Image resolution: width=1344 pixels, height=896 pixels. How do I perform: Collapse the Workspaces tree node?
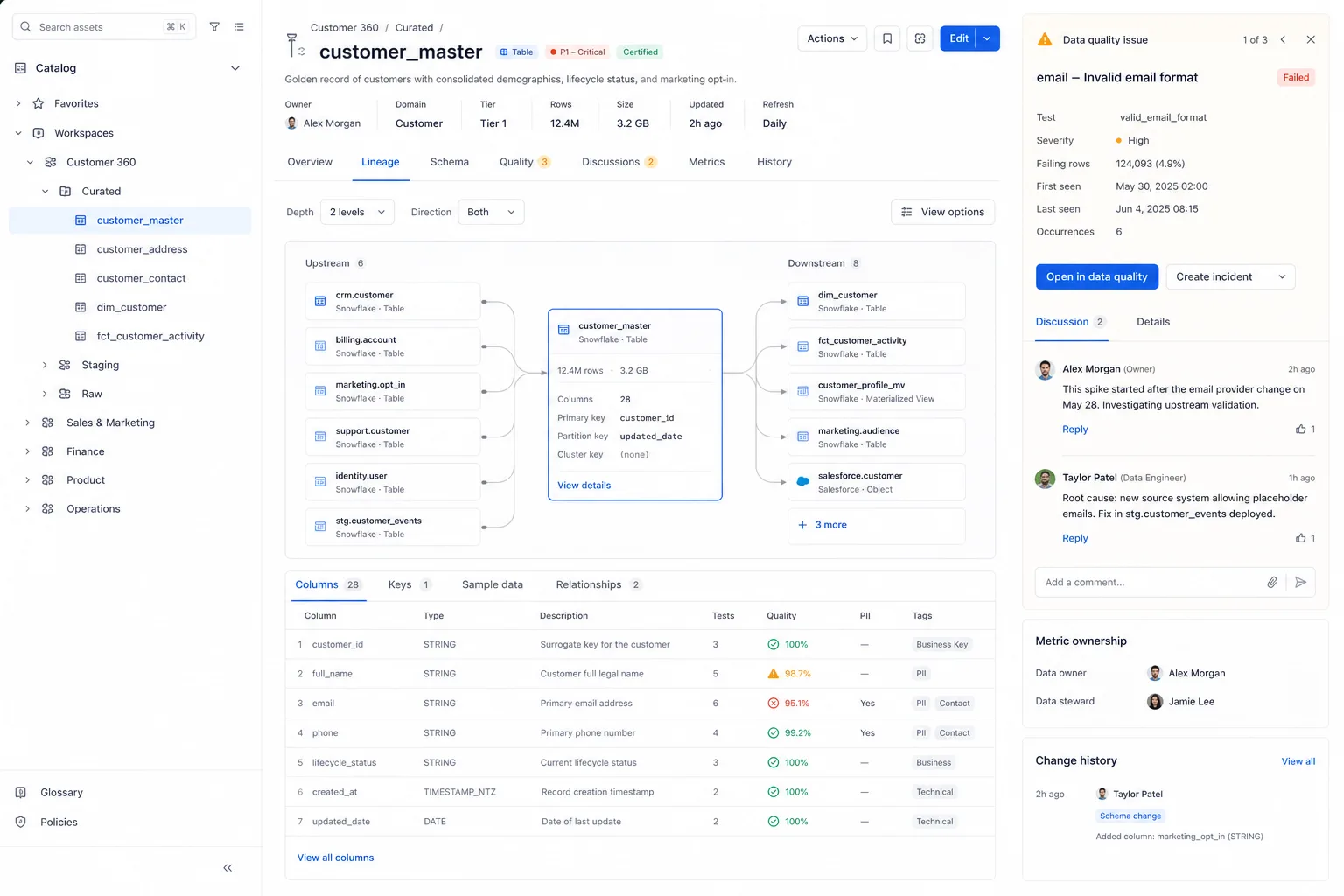[x=18, y=133]
